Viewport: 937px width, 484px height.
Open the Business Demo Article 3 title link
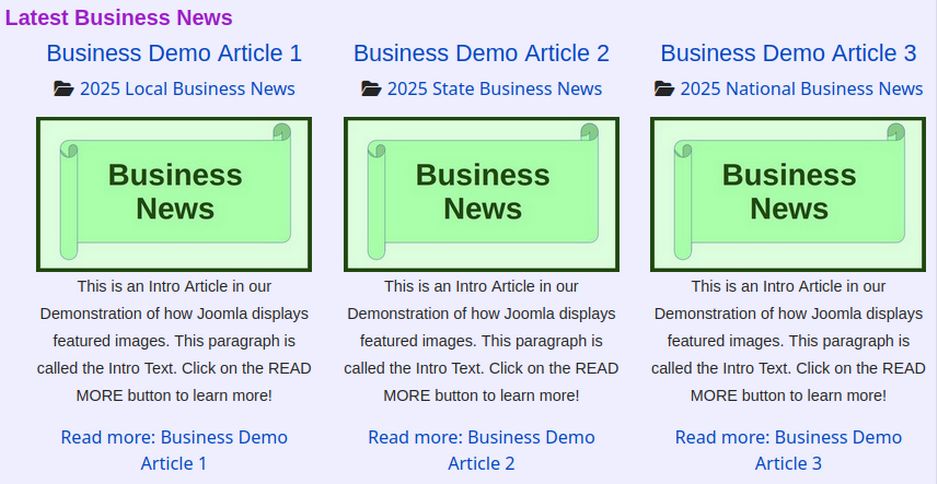(x=788, y=53)
